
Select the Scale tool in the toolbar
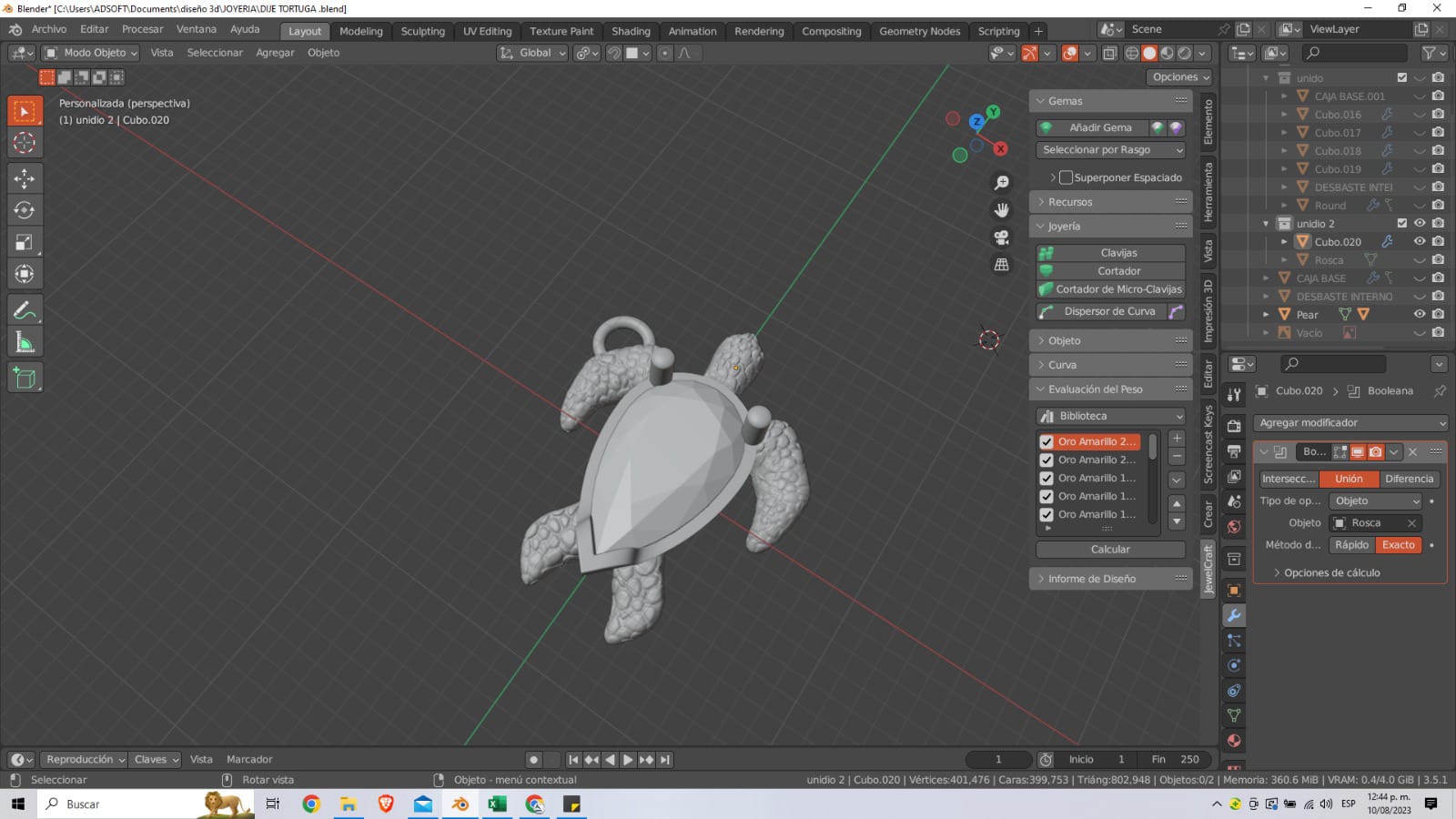coord(25,242)
